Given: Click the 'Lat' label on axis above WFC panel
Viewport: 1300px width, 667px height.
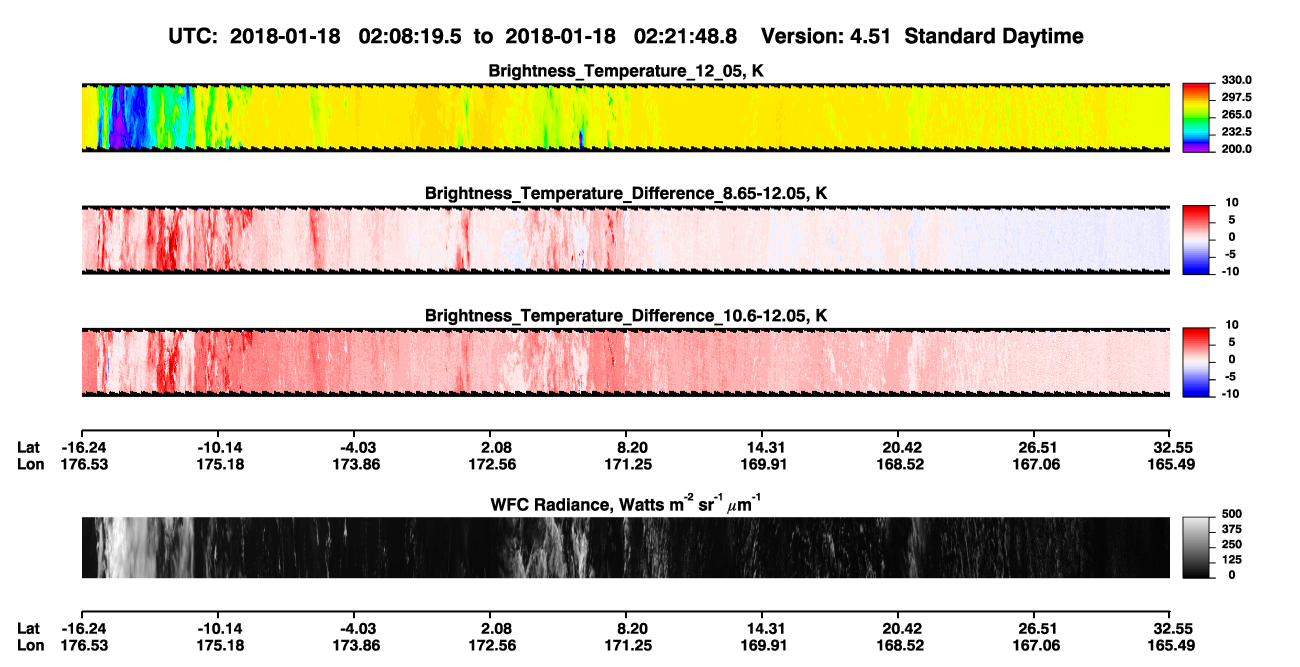Looking at the screenshot, I should point(28,448).
